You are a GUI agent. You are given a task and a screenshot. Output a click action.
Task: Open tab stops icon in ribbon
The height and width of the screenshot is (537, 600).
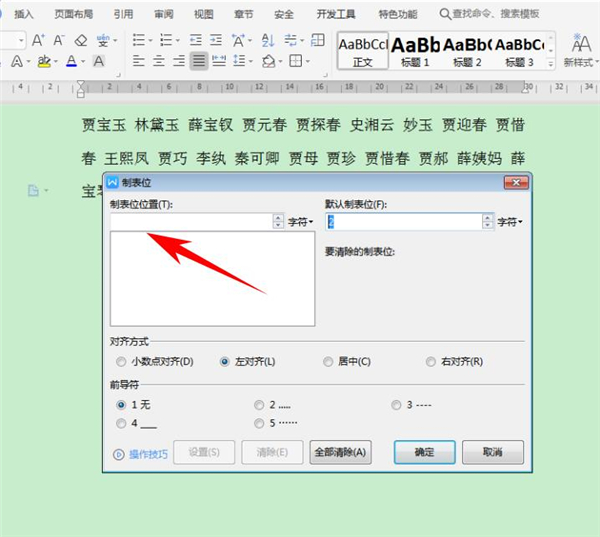coord(318,40)
